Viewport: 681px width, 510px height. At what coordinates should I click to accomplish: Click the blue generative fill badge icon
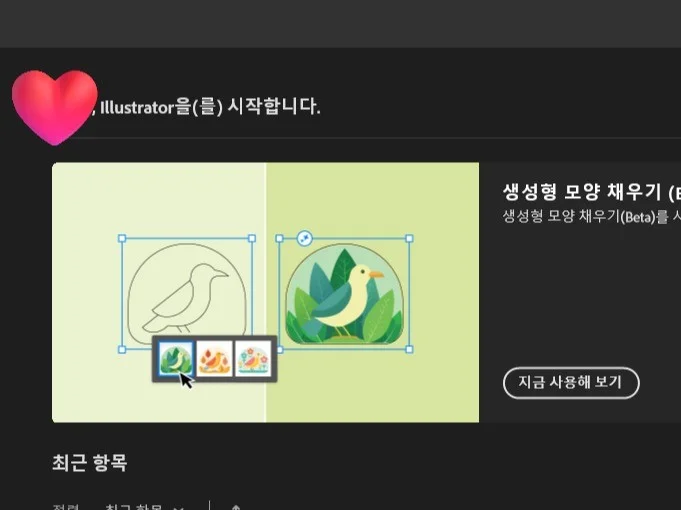(305, 238)
